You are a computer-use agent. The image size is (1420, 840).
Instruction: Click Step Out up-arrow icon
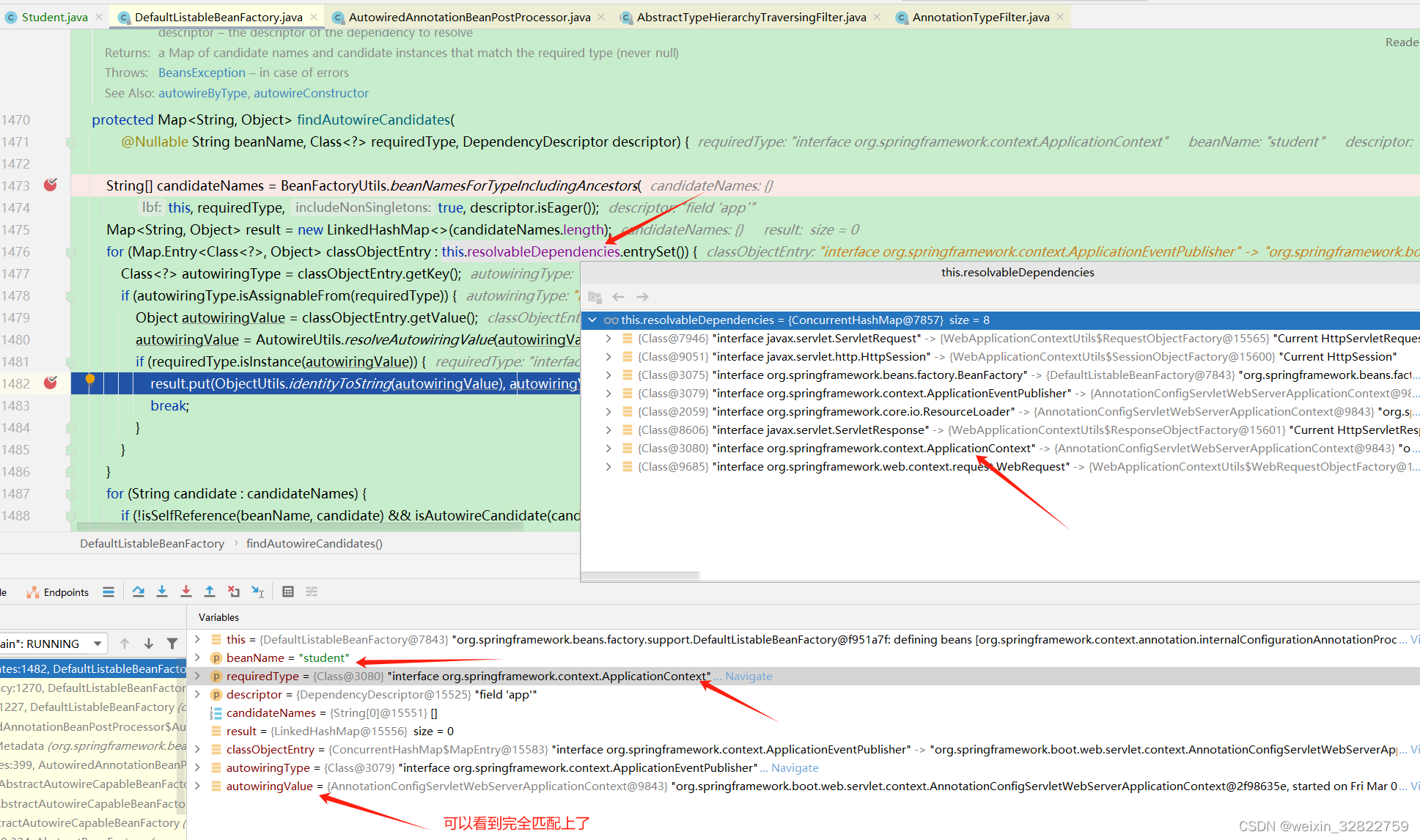[210, 592]
